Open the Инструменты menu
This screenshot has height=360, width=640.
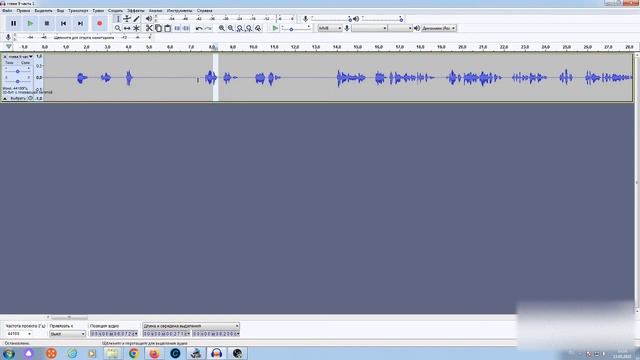pos(179,11)
